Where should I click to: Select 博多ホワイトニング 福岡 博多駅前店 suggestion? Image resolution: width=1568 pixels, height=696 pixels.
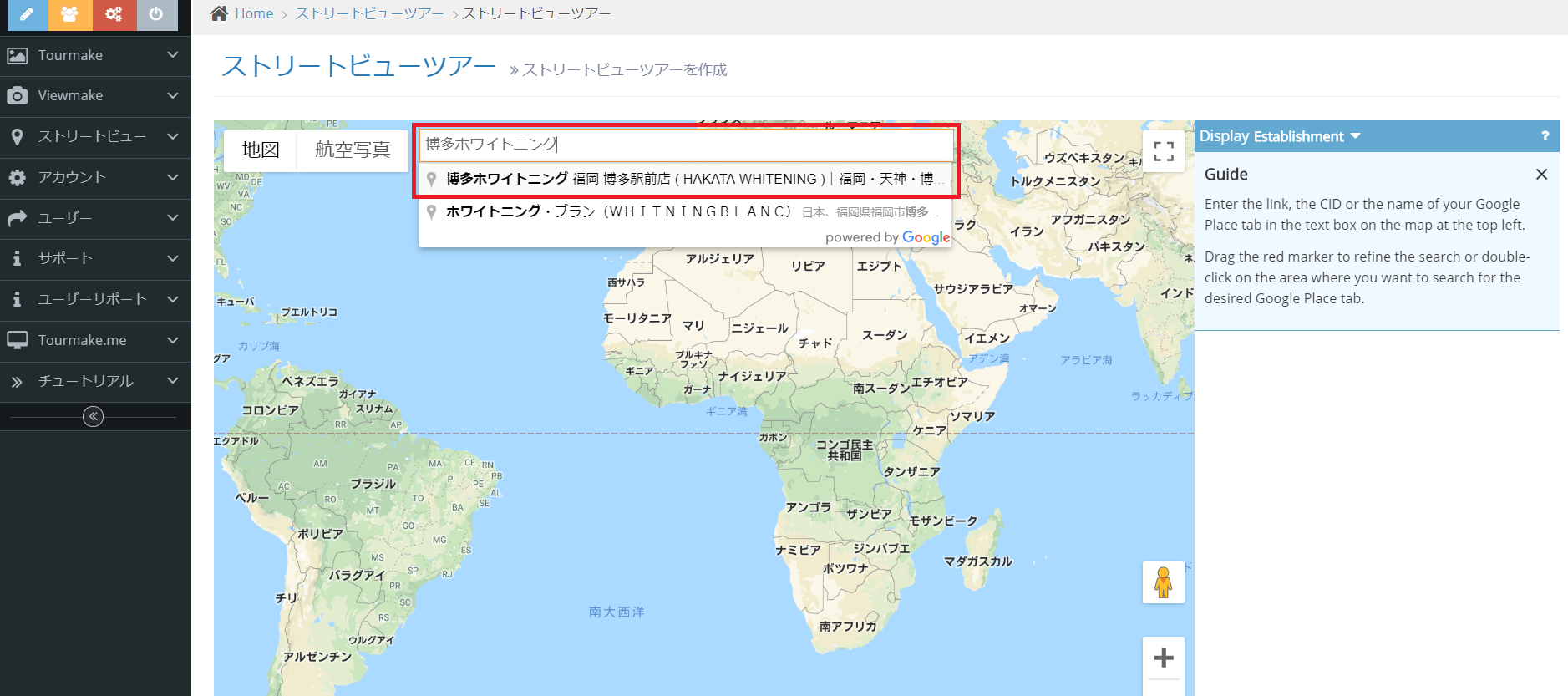[686, 179]
